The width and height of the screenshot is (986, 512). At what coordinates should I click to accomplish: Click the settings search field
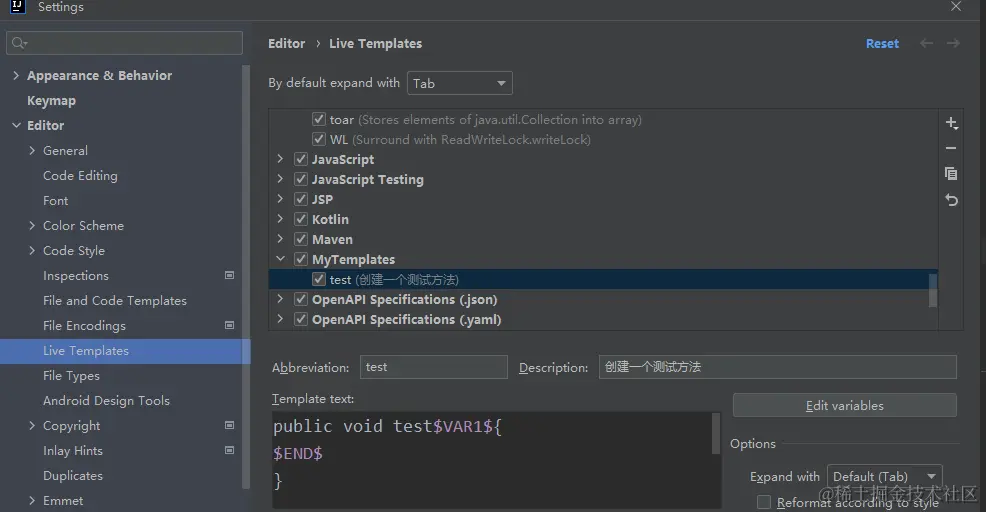pyautogui.click(x=125, y=43)
